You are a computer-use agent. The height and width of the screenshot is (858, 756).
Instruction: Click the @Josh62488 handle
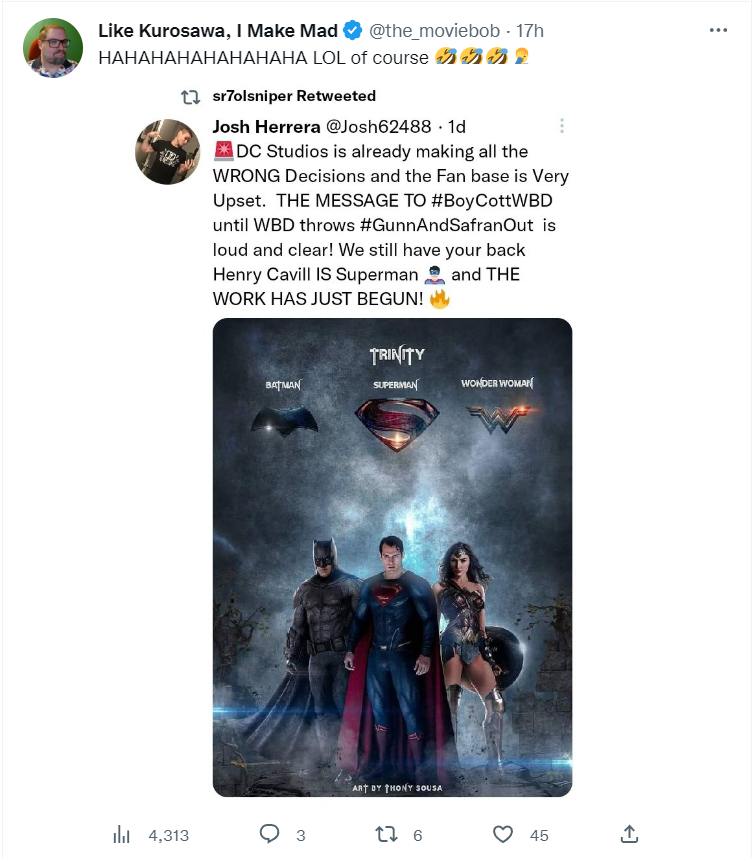379,127
